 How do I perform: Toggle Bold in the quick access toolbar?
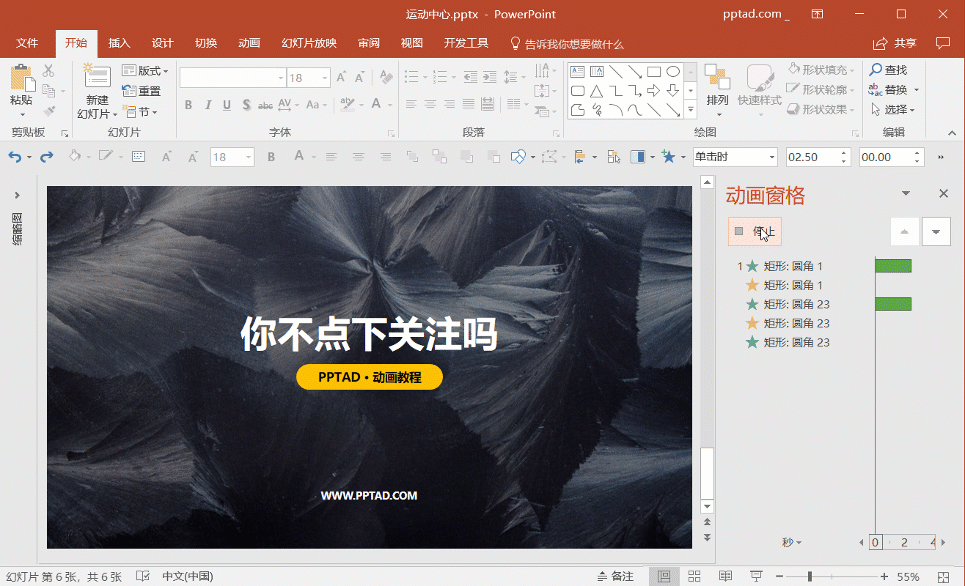(x=271, y=157)
